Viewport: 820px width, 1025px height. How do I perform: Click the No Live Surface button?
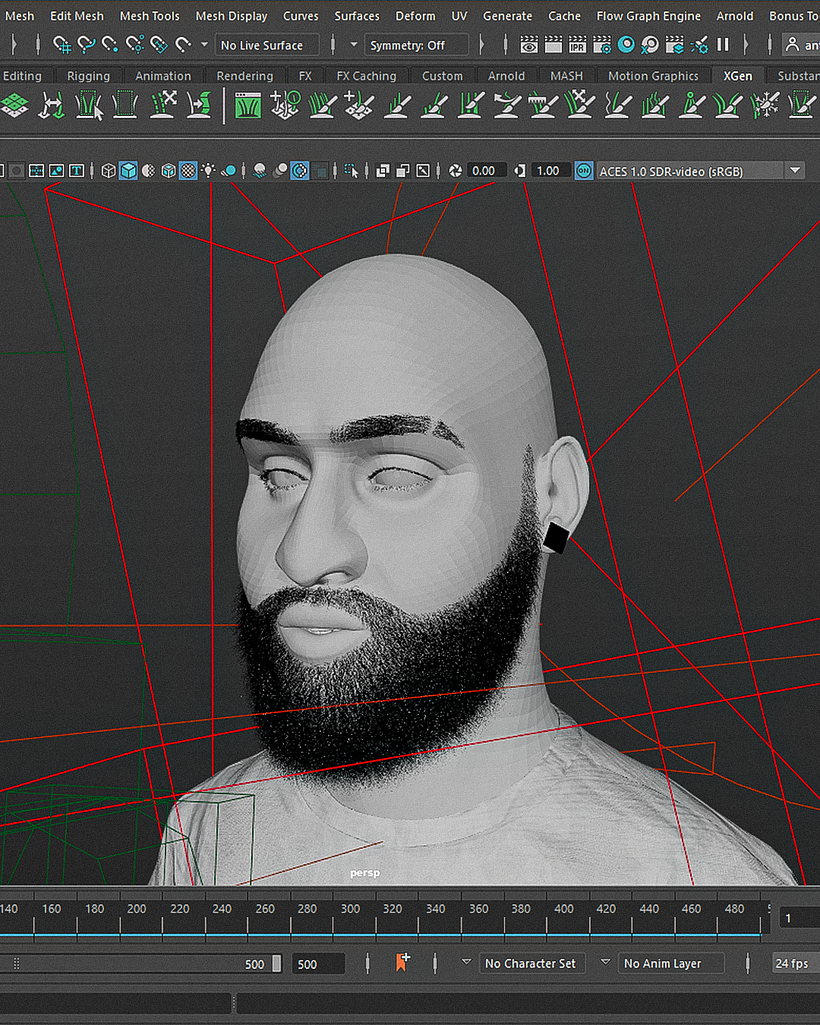(x=267, y=44)
